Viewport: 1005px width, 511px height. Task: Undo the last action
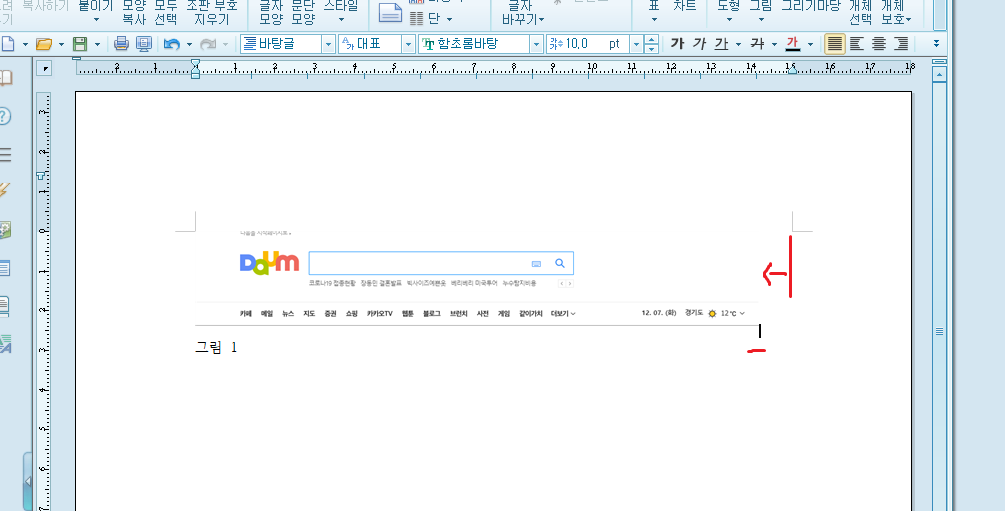coord(171,44)
